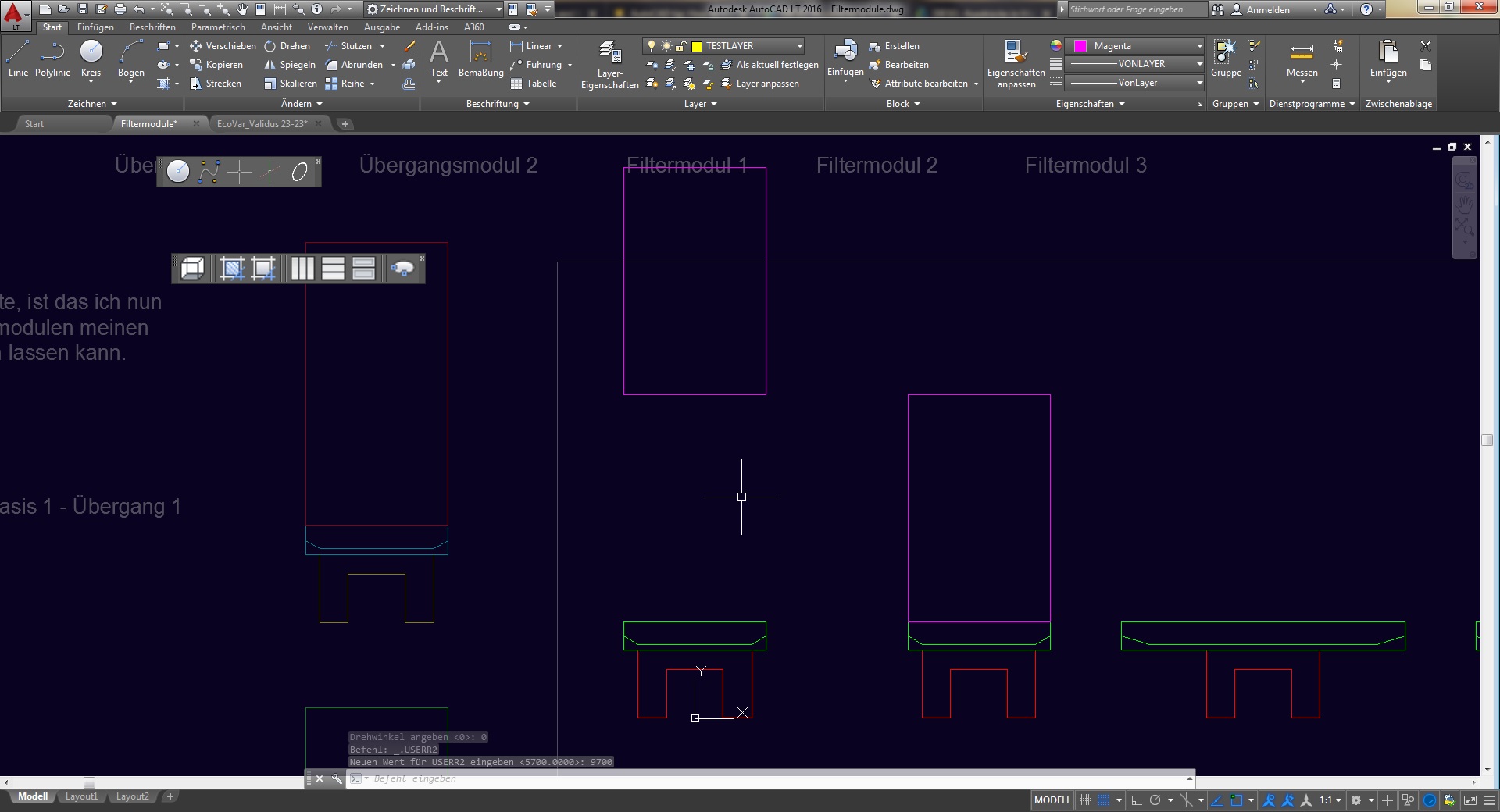Click the vertical scrollbar thumb
The height and width of the screenshot is (812, 1500).
1487,440
